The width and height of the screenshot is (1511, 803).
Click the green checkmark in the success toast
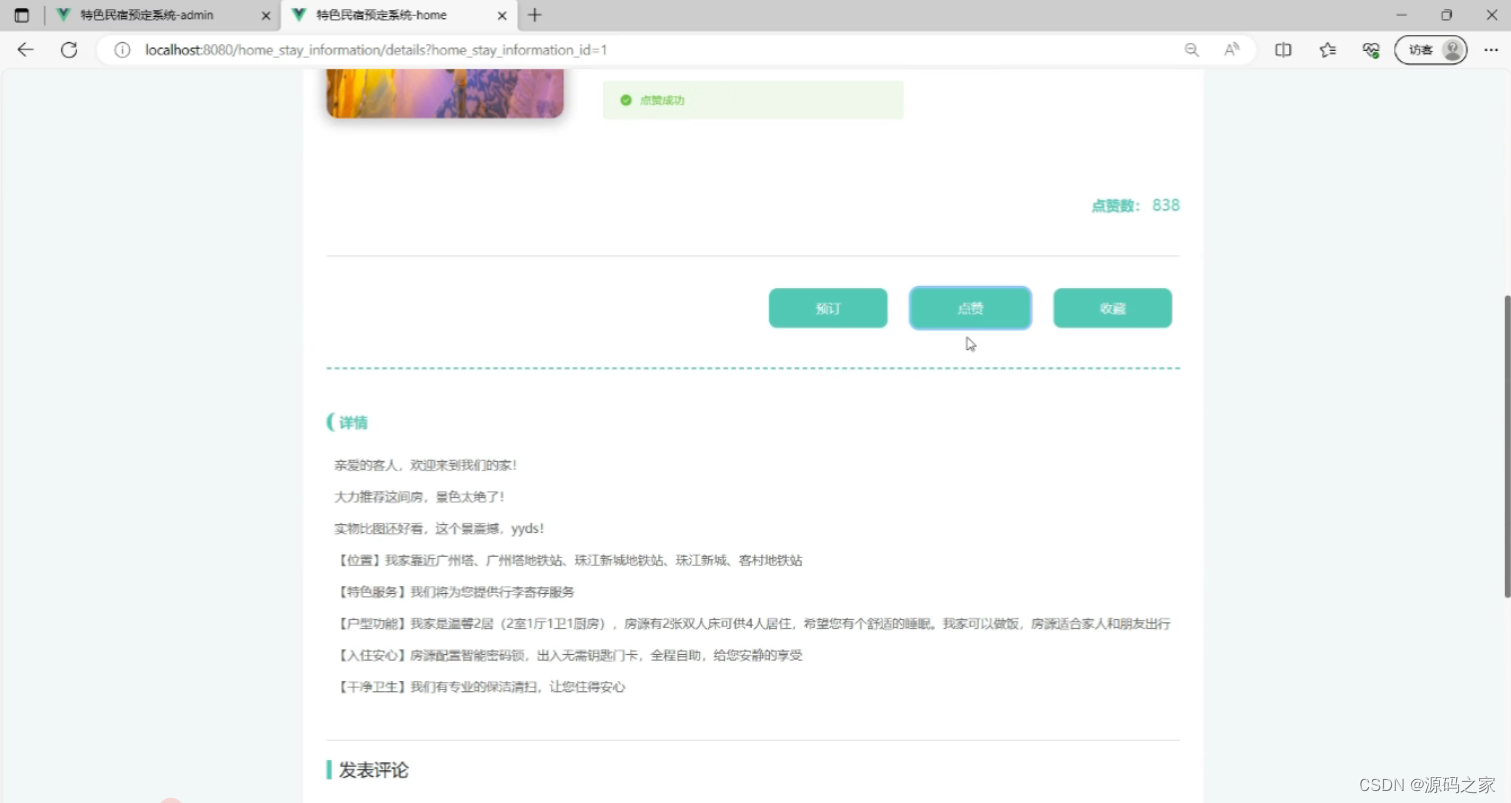tap(625, 99)
